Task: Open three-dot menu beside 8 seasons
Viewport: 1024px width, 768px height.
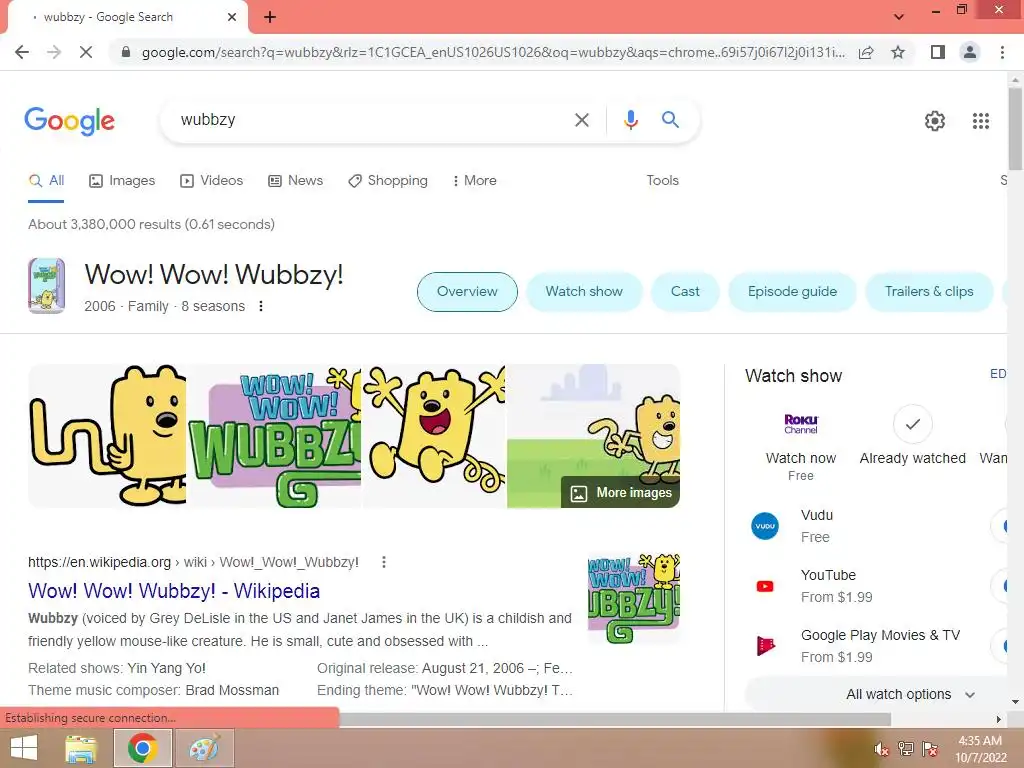Action: pos(261,306)
